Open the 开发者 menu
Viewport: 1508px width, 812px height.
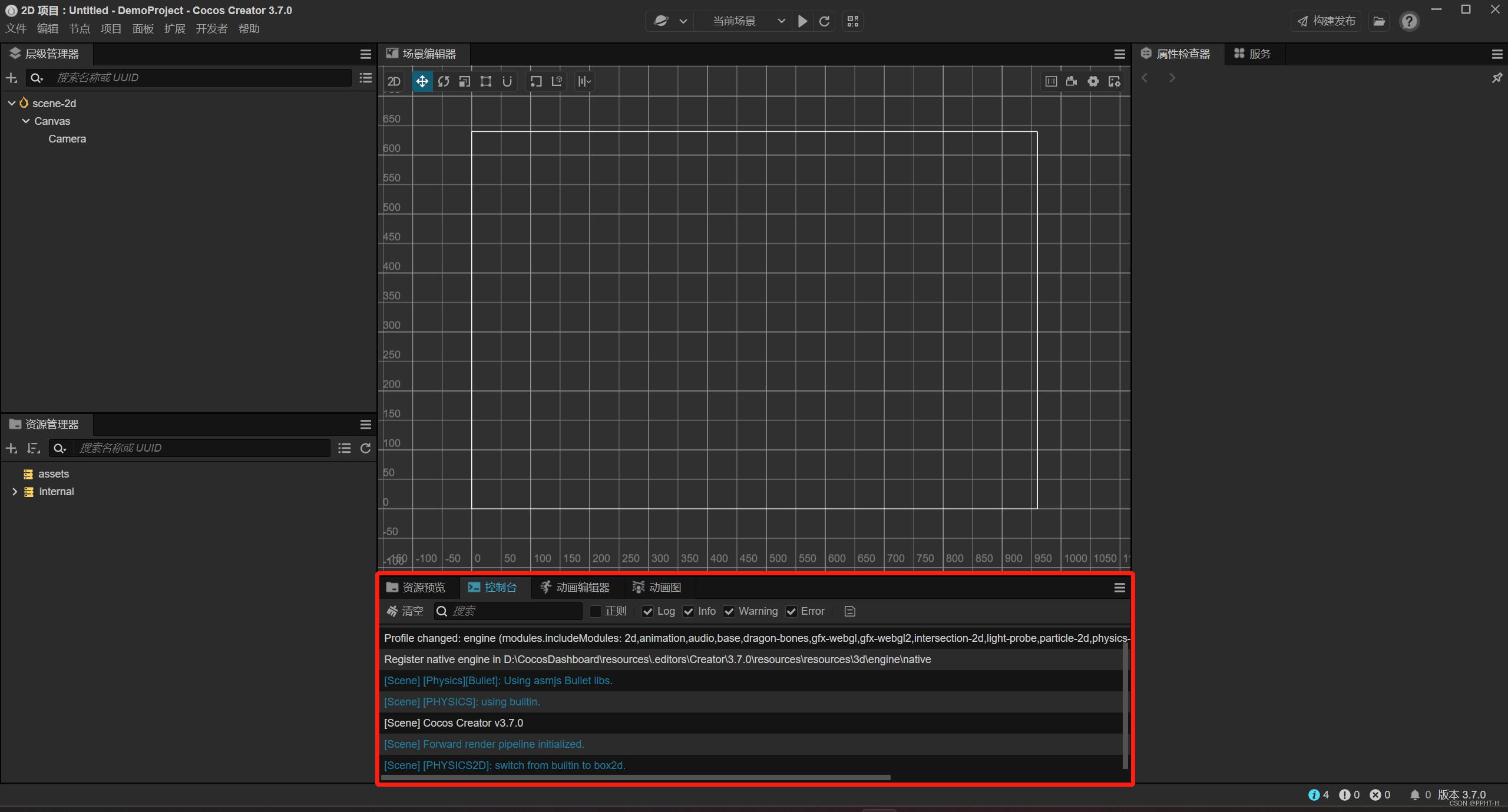click(x=211, y=29)
